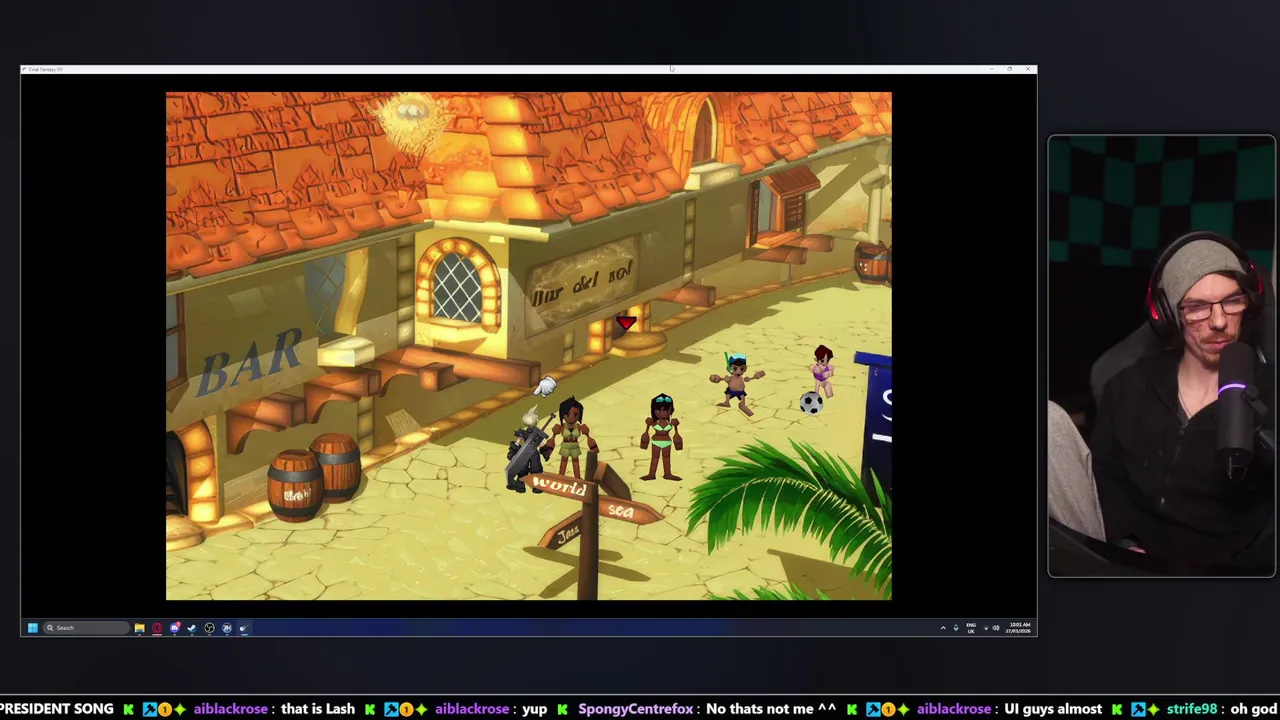This screenshot has width=1280, height=720.
Task: Open Steam from the taskbar
Action: point(192,628)
